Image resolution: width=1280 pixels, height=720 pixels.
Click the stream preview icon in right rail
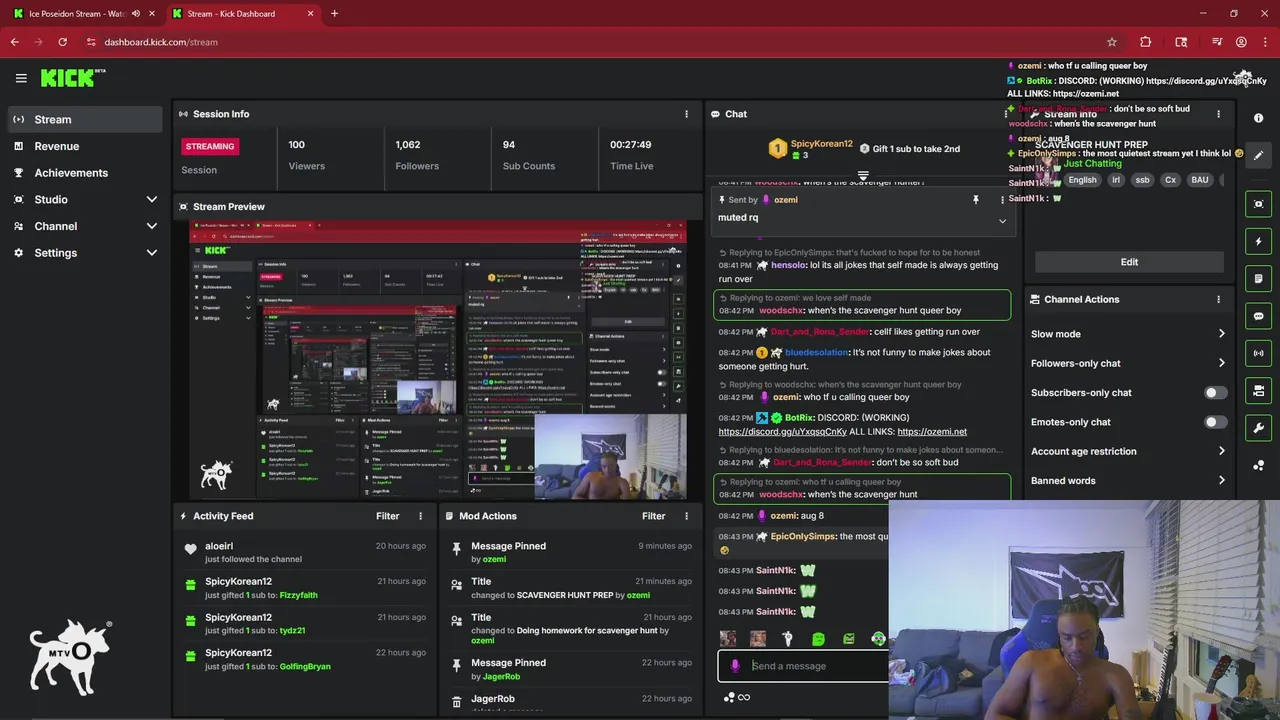tap(1258, 204)
